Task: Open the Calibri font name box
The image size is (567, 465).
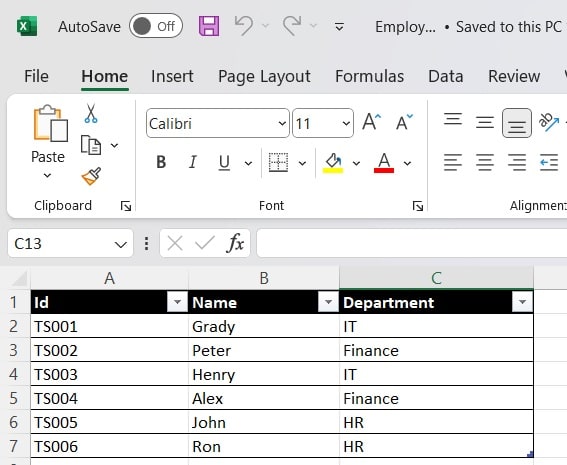Action: [218, 123]
